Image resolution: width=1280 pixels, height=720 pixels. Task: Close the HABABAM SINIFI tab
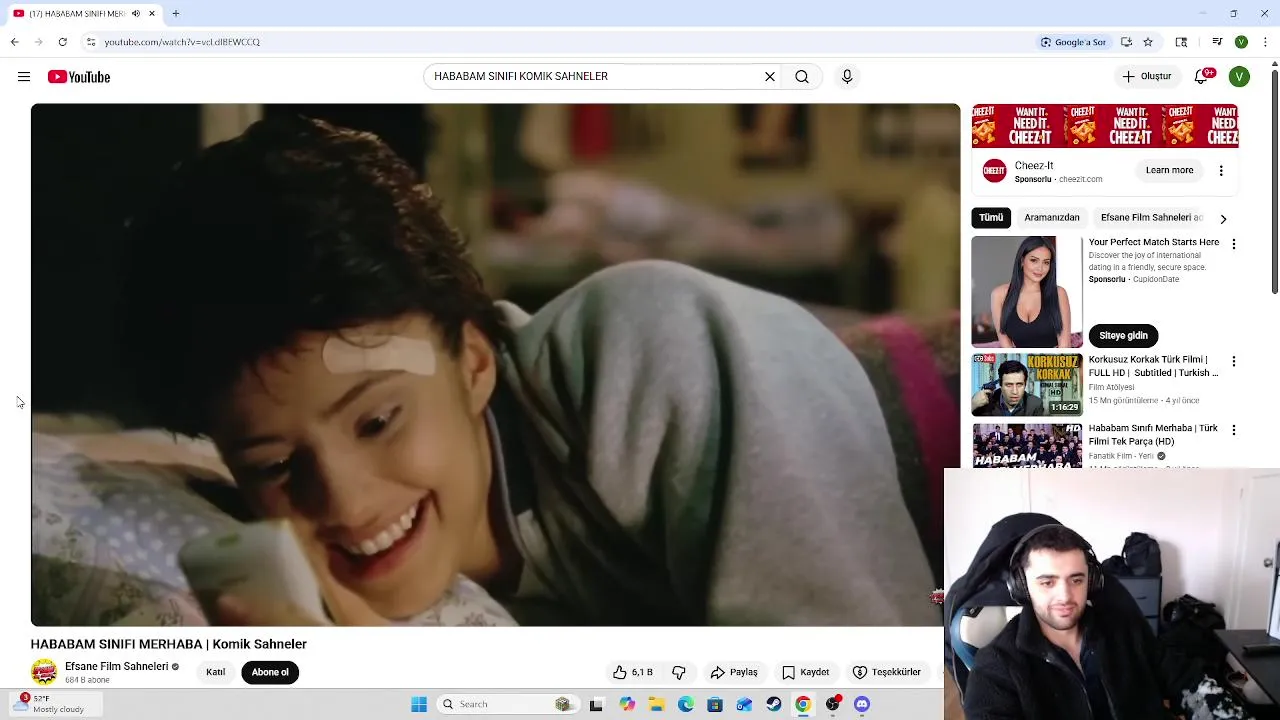tap(152, 14)
